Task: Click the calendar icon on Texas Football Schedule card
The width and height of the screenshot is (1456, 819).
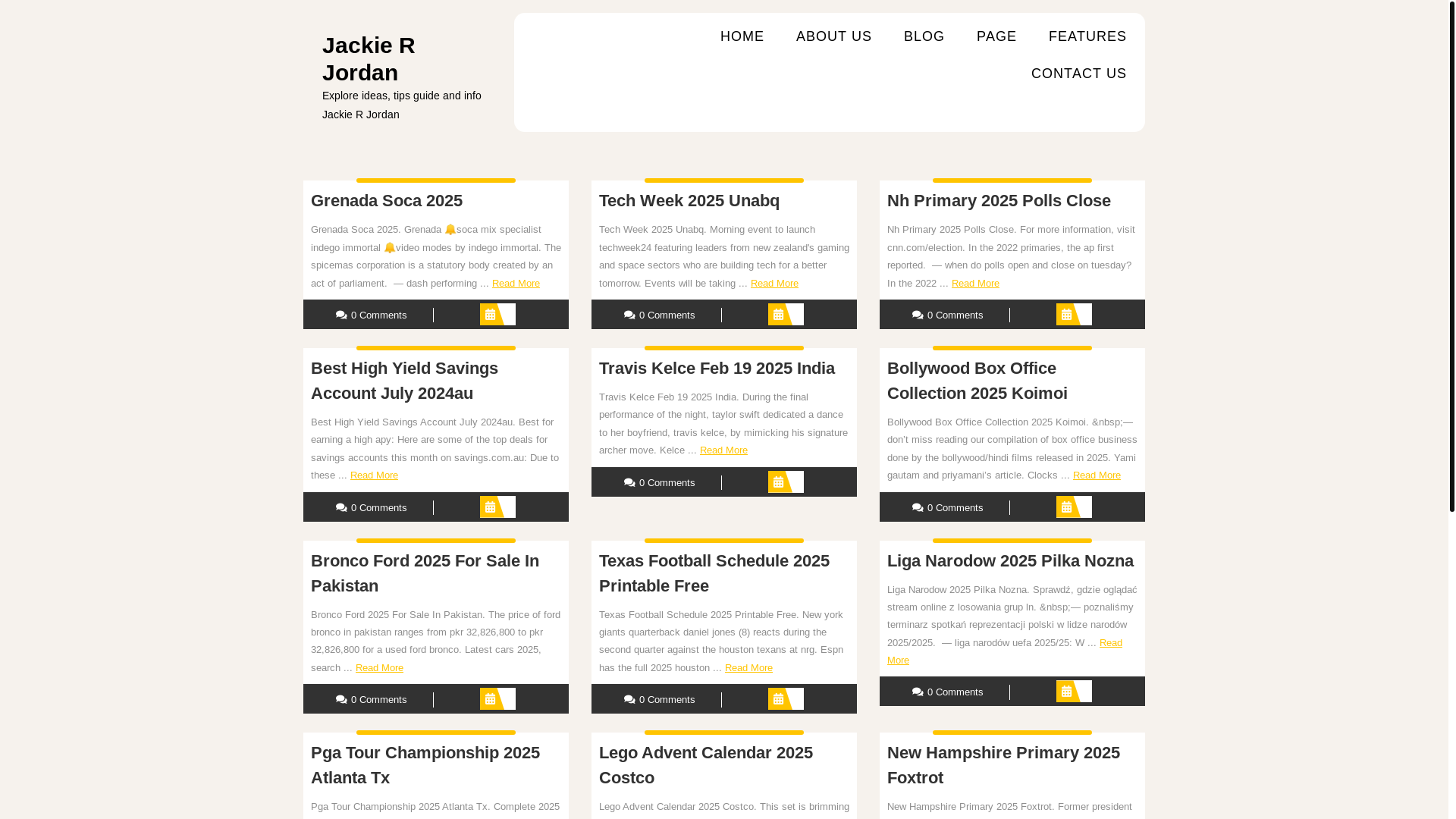Action: (778, 699)
